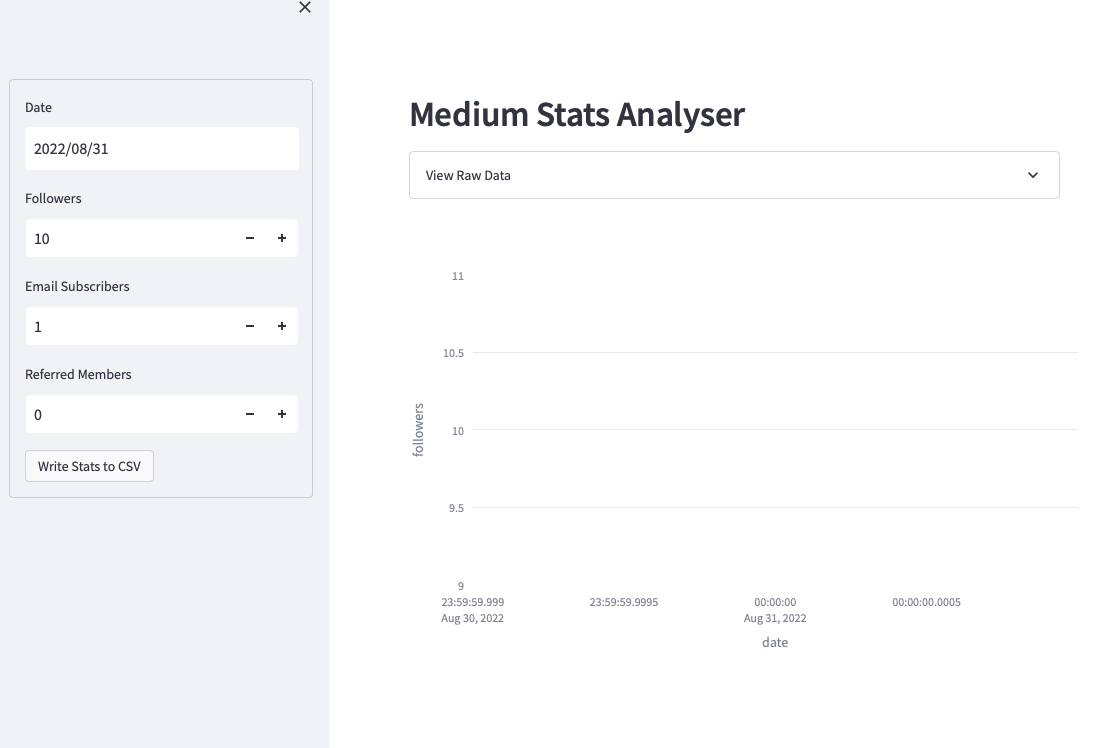Click the date x-axis title
The height and width of the screenshot is (748, 1095).
(x=775, y=642)
